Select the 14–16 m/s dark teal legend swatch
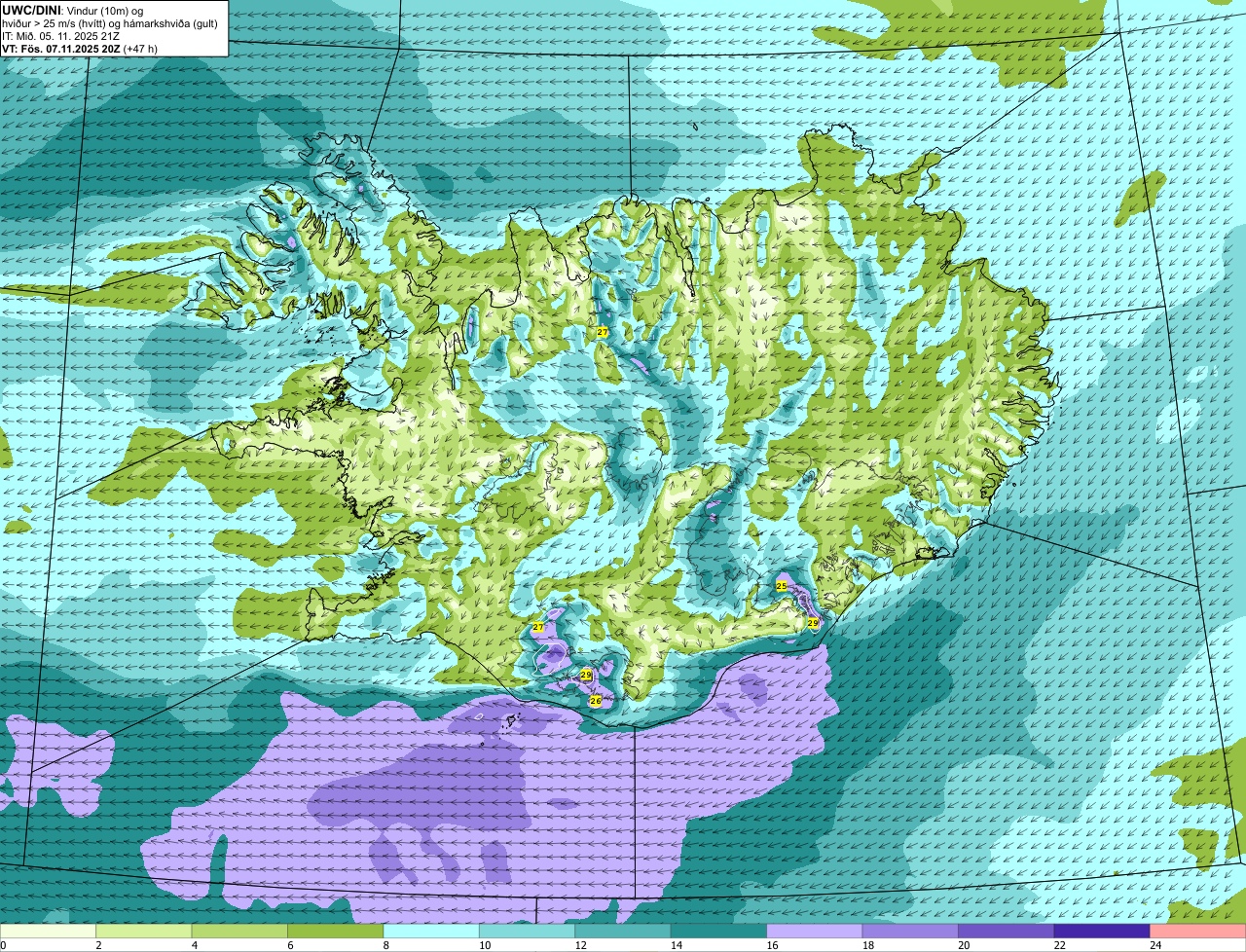The image size is (1246, 952). coord(718,932)
